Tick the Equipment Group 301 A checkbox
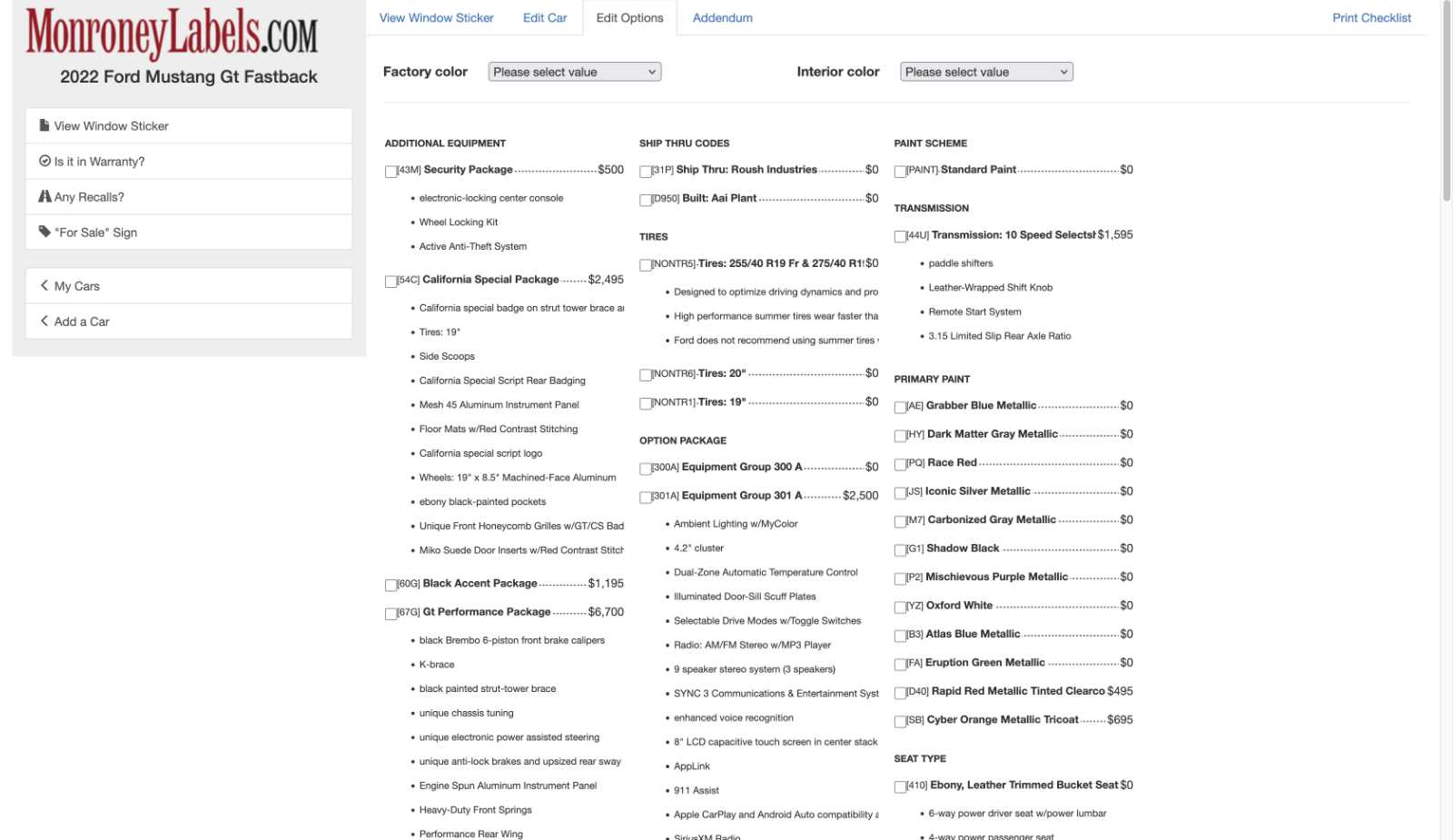This screenshot has height=840, width=1453. (645, 498)
